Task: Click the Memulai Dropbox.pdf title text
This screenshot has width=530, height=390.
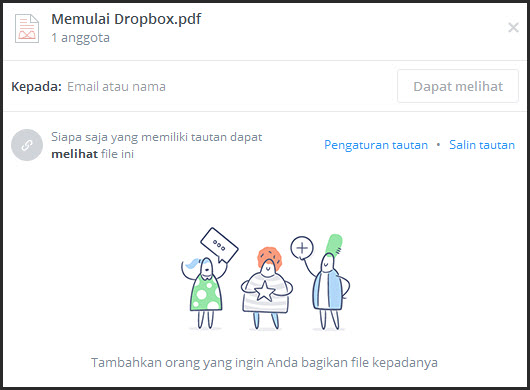Action: pos(126,19)
